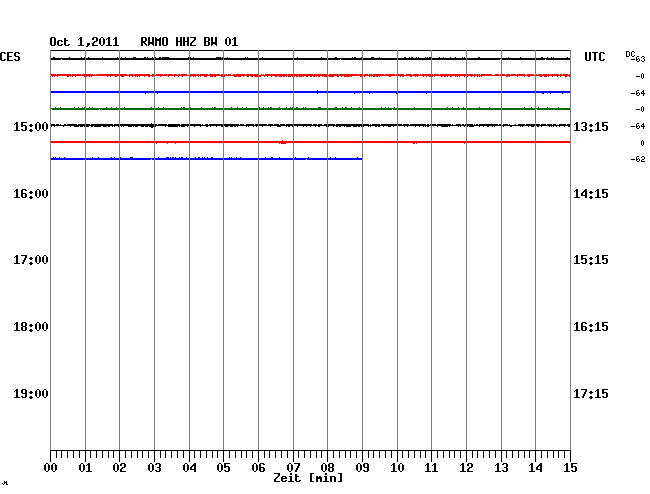Viewport: 650px width, 494px height.
Task: Click minute tick label '01'
Action: [x=85, y=468]
